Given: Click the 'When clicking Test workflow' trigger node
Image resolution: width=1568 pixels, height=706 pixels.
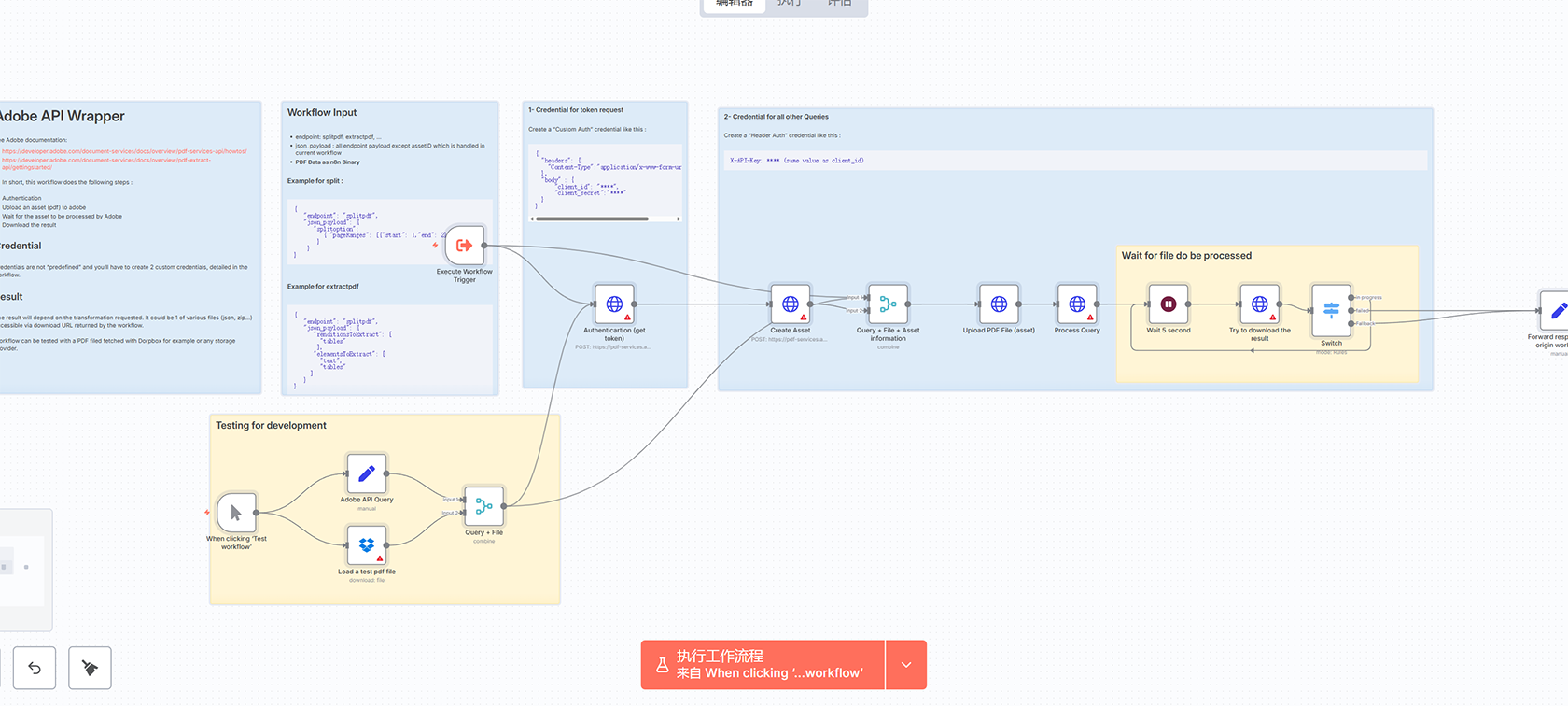Looking at the screenshot, I should click(x=236, y=513).
